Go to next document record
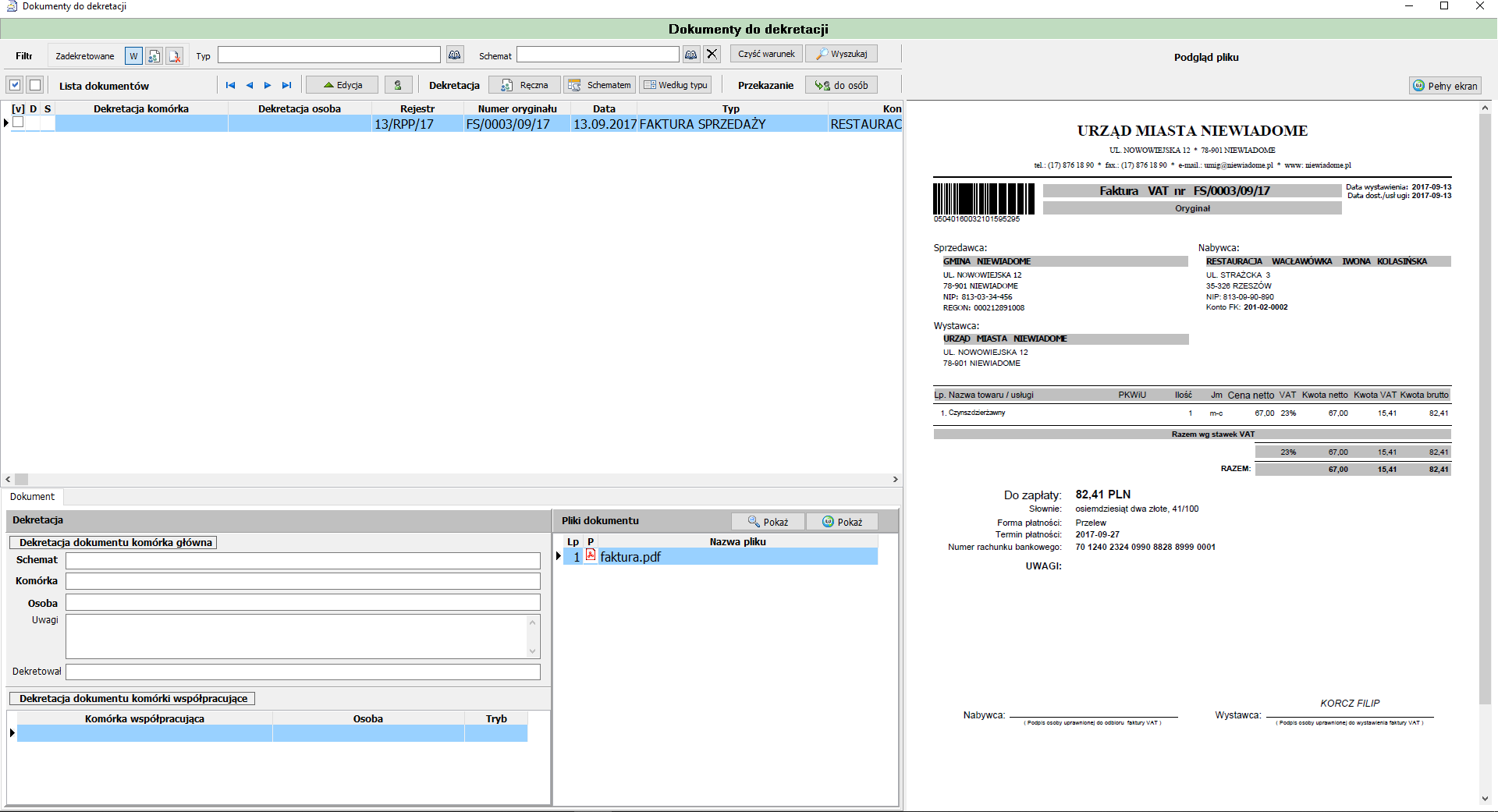Screen dimensions: 1498x812 tap(268, 85)
